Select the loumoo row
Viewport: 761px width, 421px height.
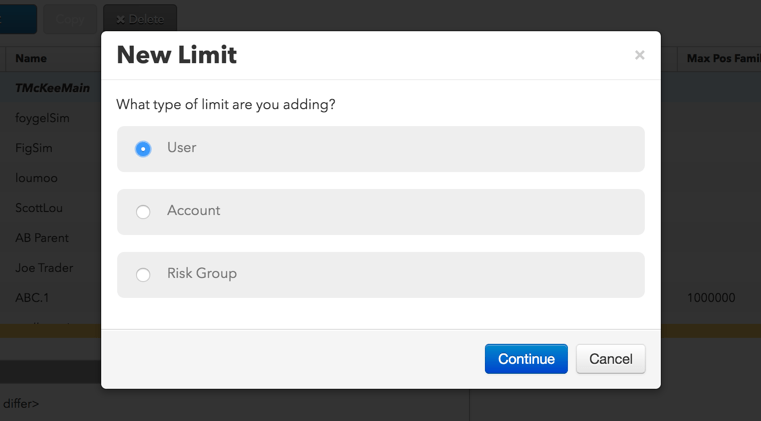[x=50, y=178]
